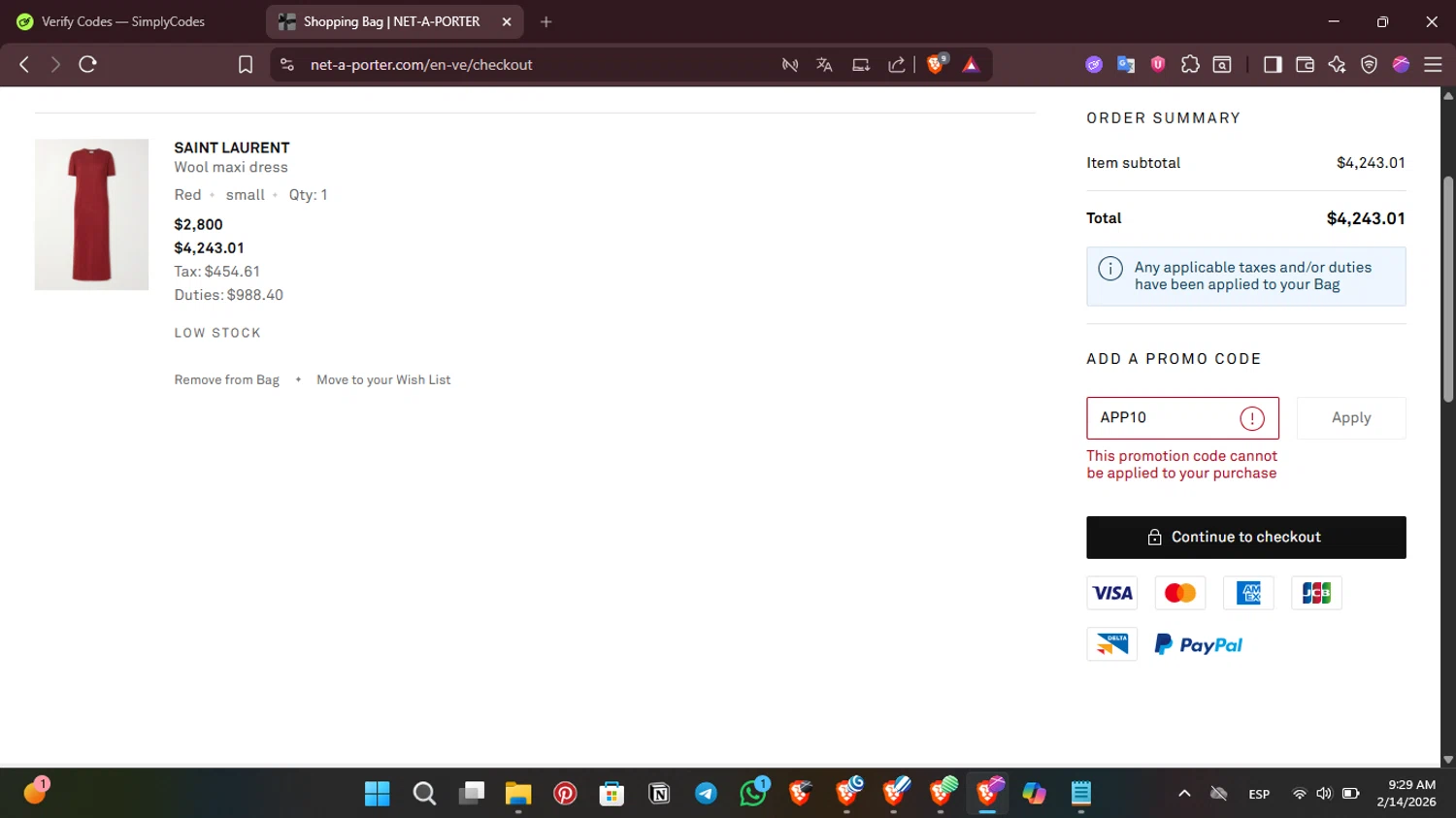This screenshot has width=1456, height=818.
Task: Click the LOW STOCK label
Action: (x=217, y=333)
